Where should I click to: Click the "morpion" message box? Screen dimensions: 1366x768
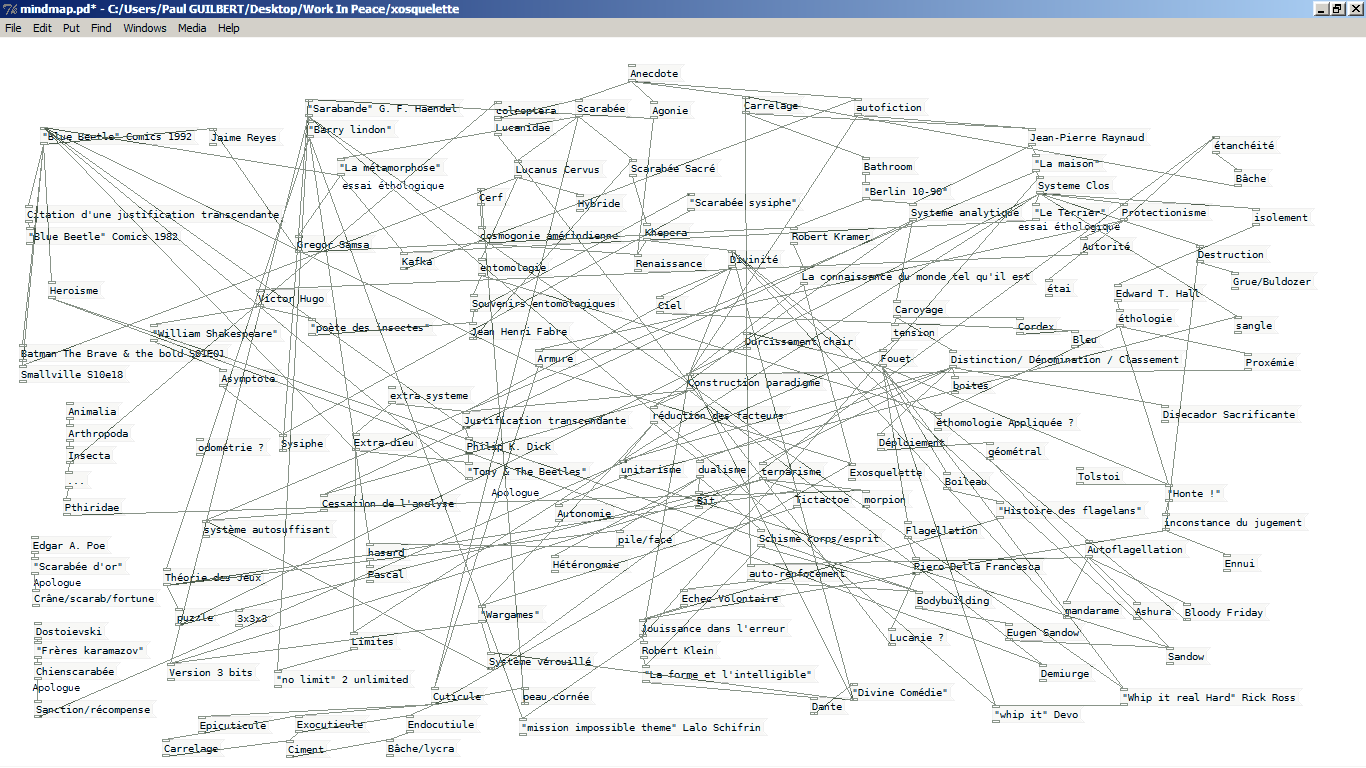884,499
